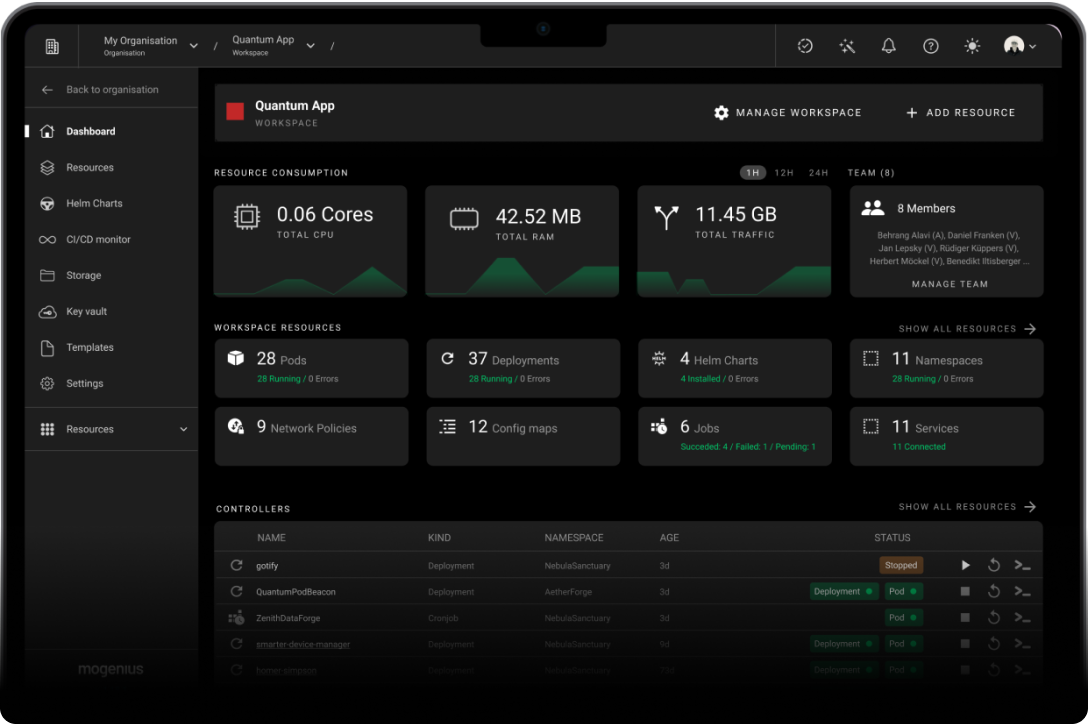
Task: Open the 4 Helm Charts card
Action: pos(735,368)
